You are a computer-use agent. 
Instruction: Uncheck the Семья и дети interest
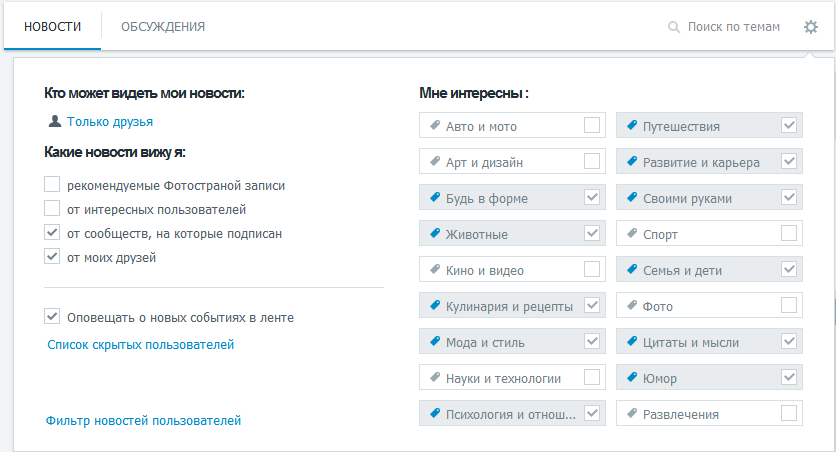click(x=789, y=269)
